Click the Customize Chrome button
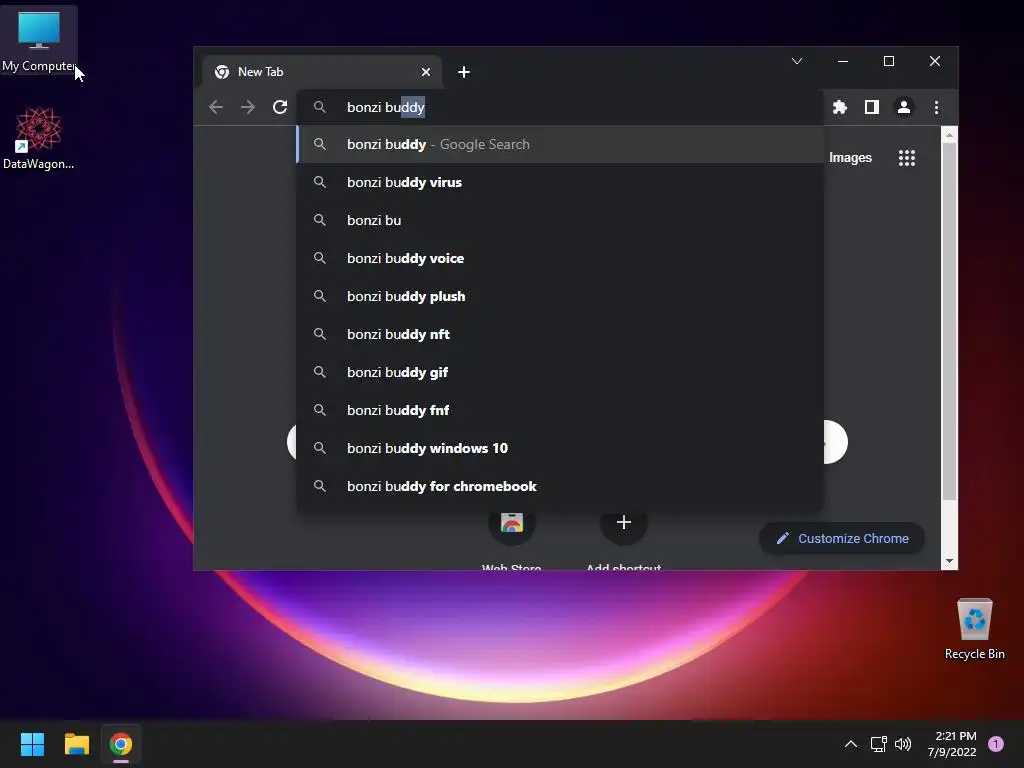This screenshot has width=1024, height=768. click(x=842, y=538)
